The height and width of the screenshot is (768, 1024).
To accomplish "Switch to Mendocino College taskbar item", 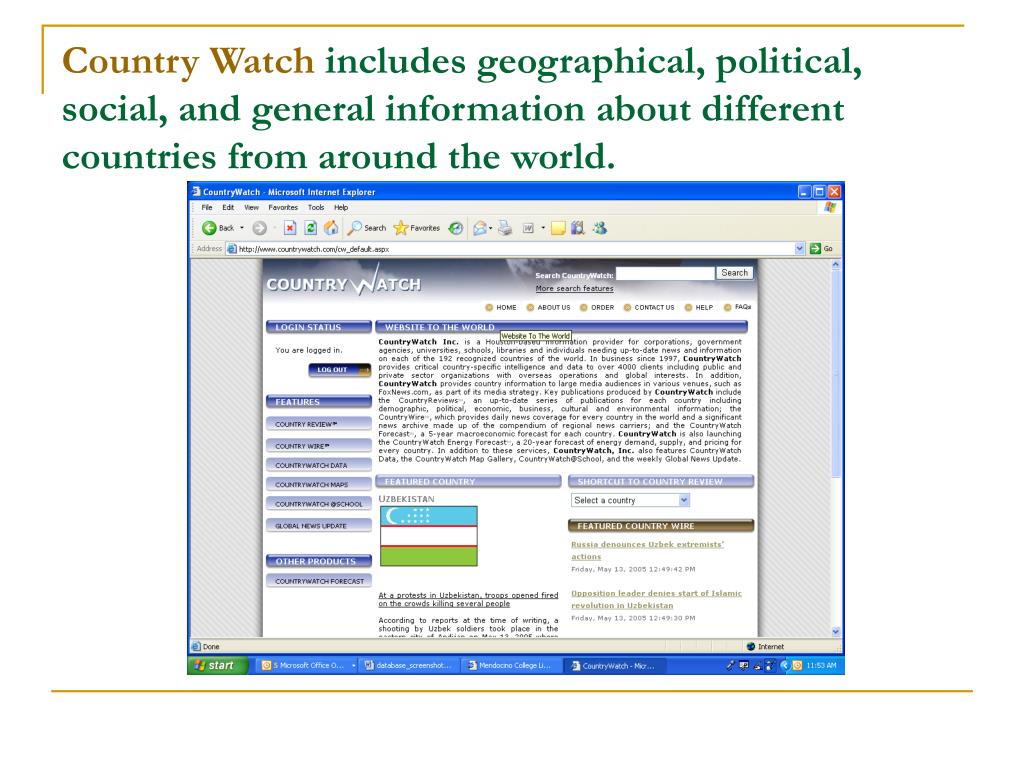I will tap(511, 665).
